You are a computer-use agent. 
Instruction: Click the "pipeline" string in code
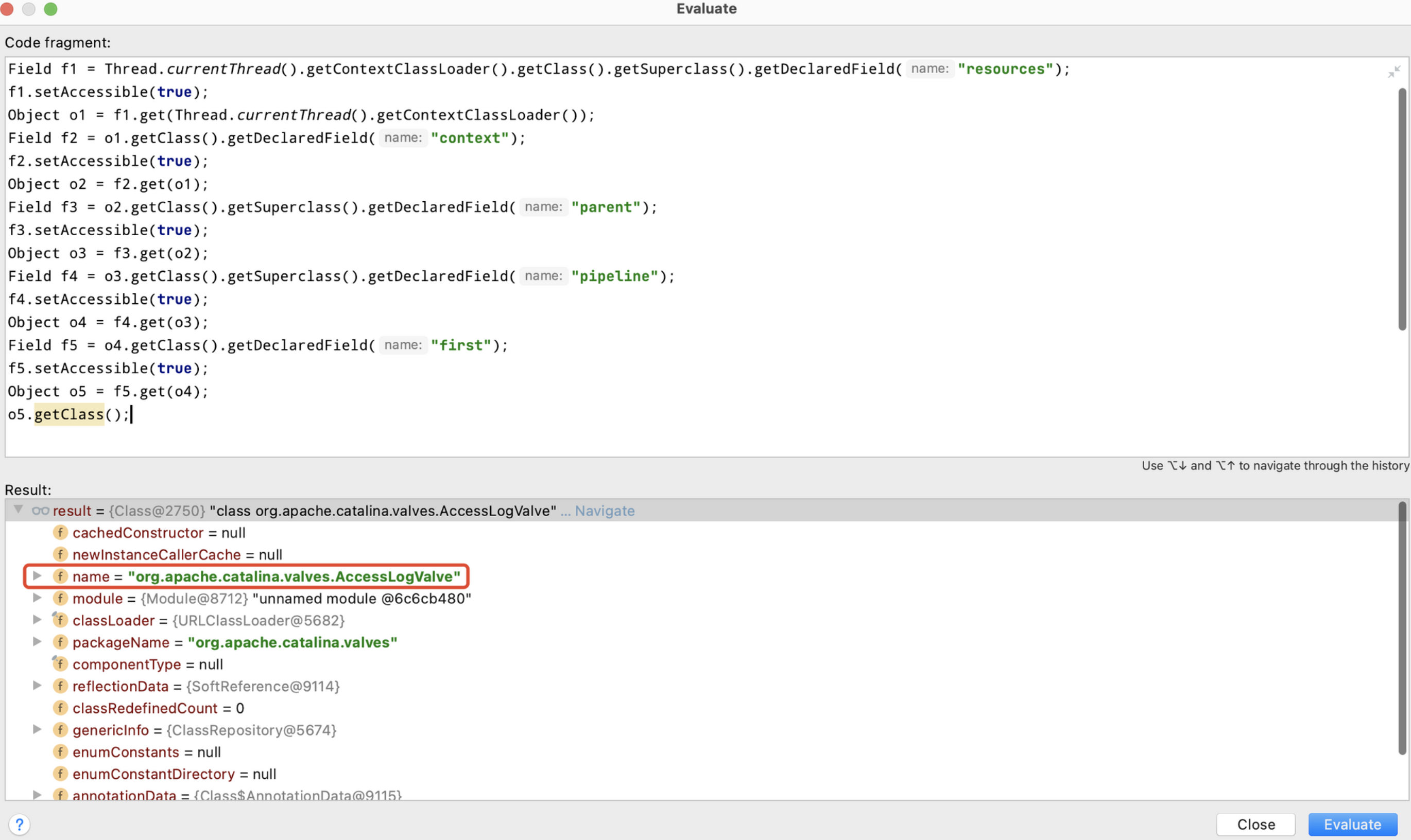(x=615, y=276)
